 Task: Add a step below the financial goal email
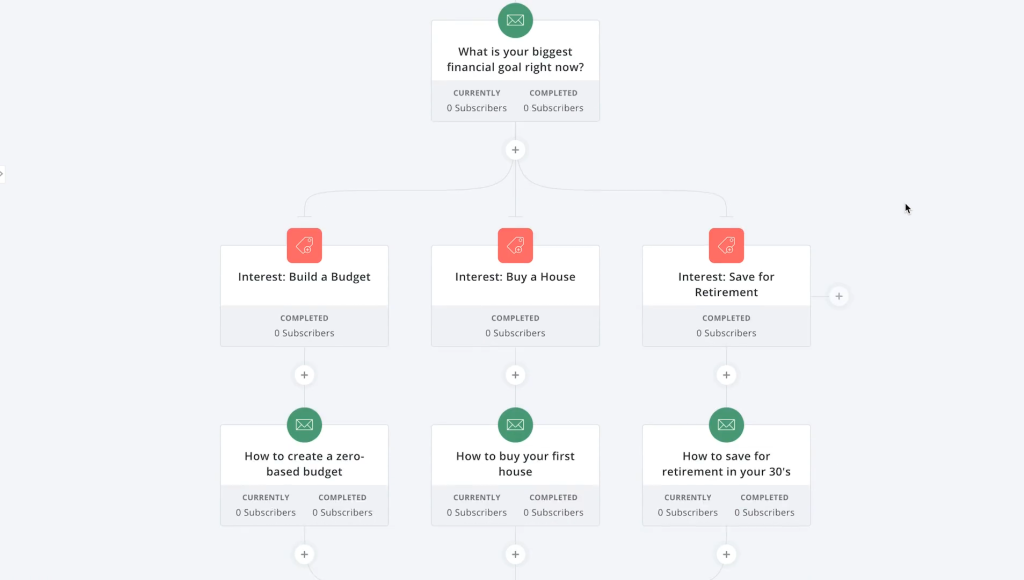[515, 150]
